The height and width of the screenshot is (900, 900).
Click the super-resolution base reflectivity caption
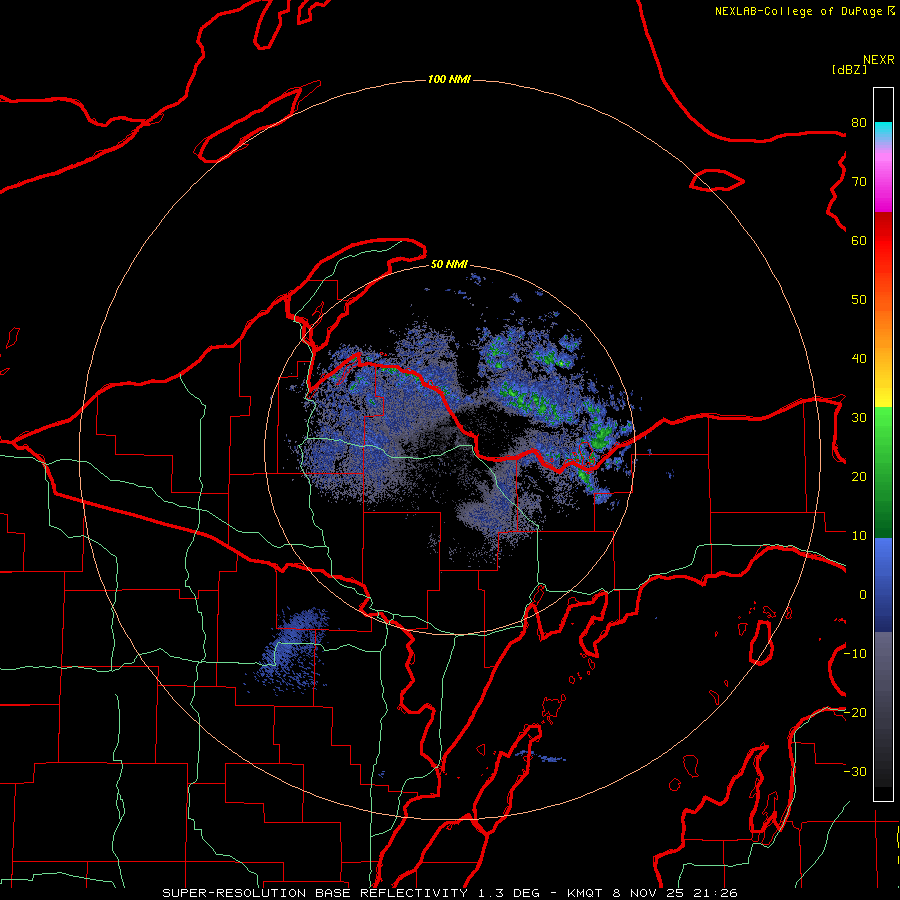click(x=449, y=893)
